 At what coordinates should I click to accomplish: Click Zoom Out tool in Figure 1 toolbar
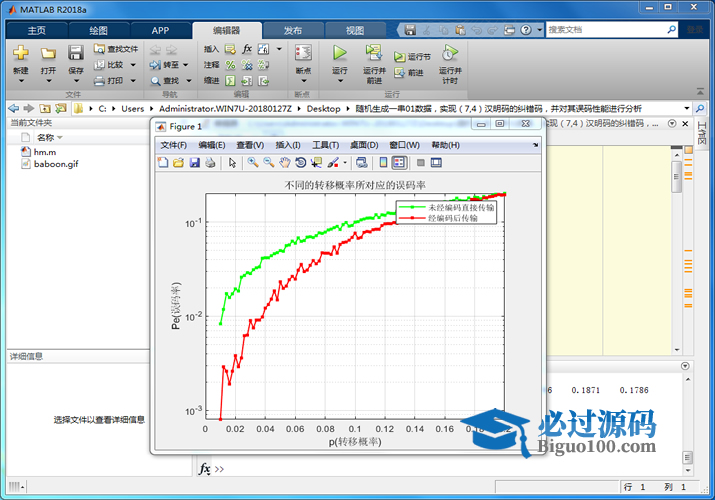(x=269, y=163)
